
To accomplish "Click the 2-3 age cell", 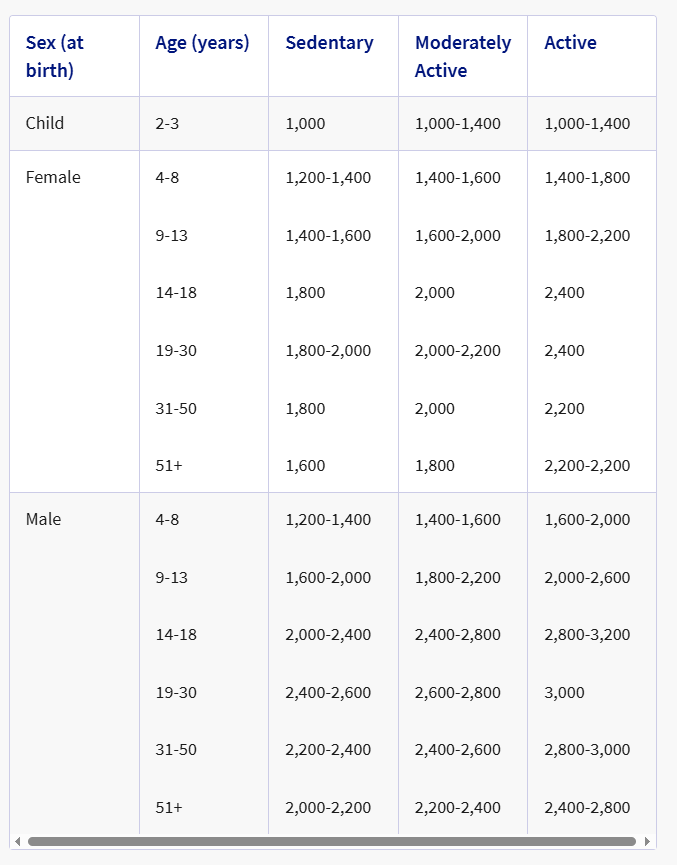I will 167,124.
